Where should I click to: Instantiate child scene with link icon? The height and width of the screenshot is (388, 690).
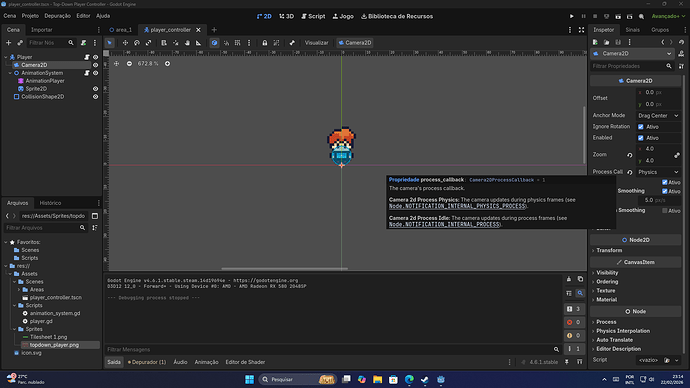point(20,43)
